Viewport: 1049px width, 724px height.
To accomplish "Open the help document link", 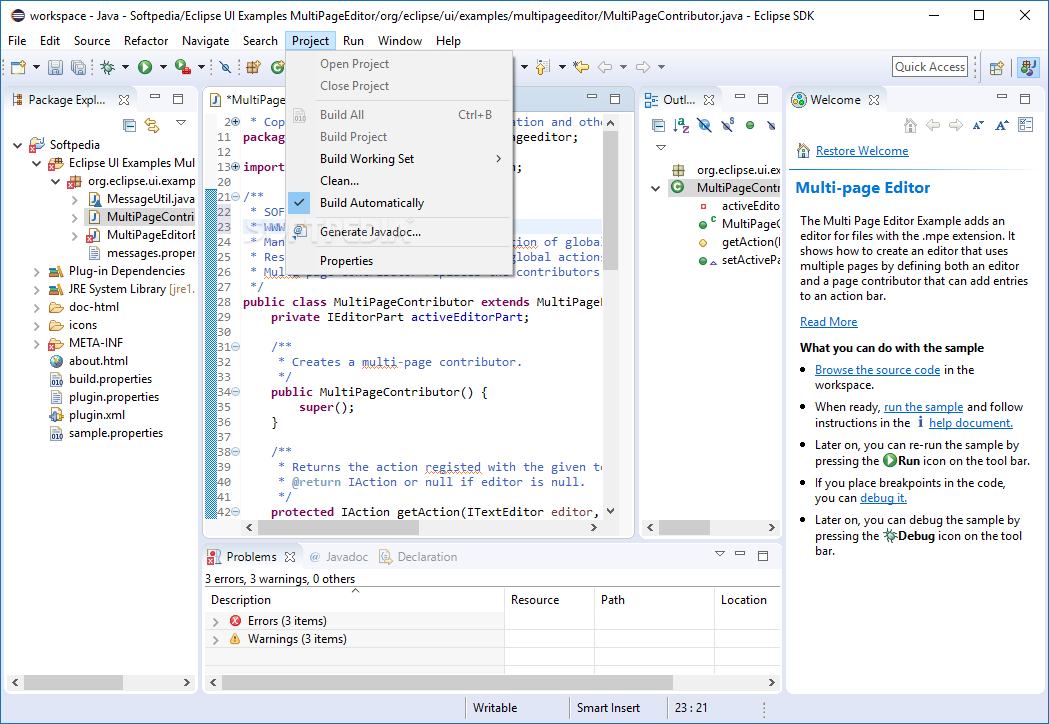I will point(971,423).
